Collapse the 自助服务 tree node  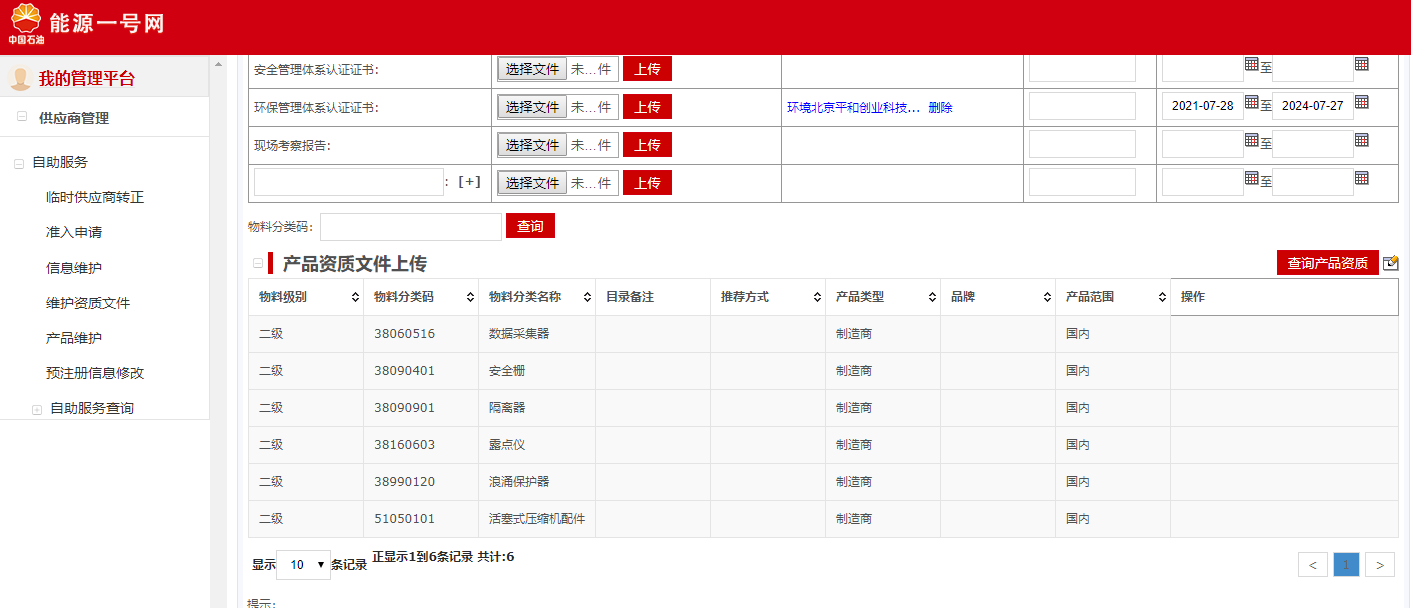click(19, 163)
